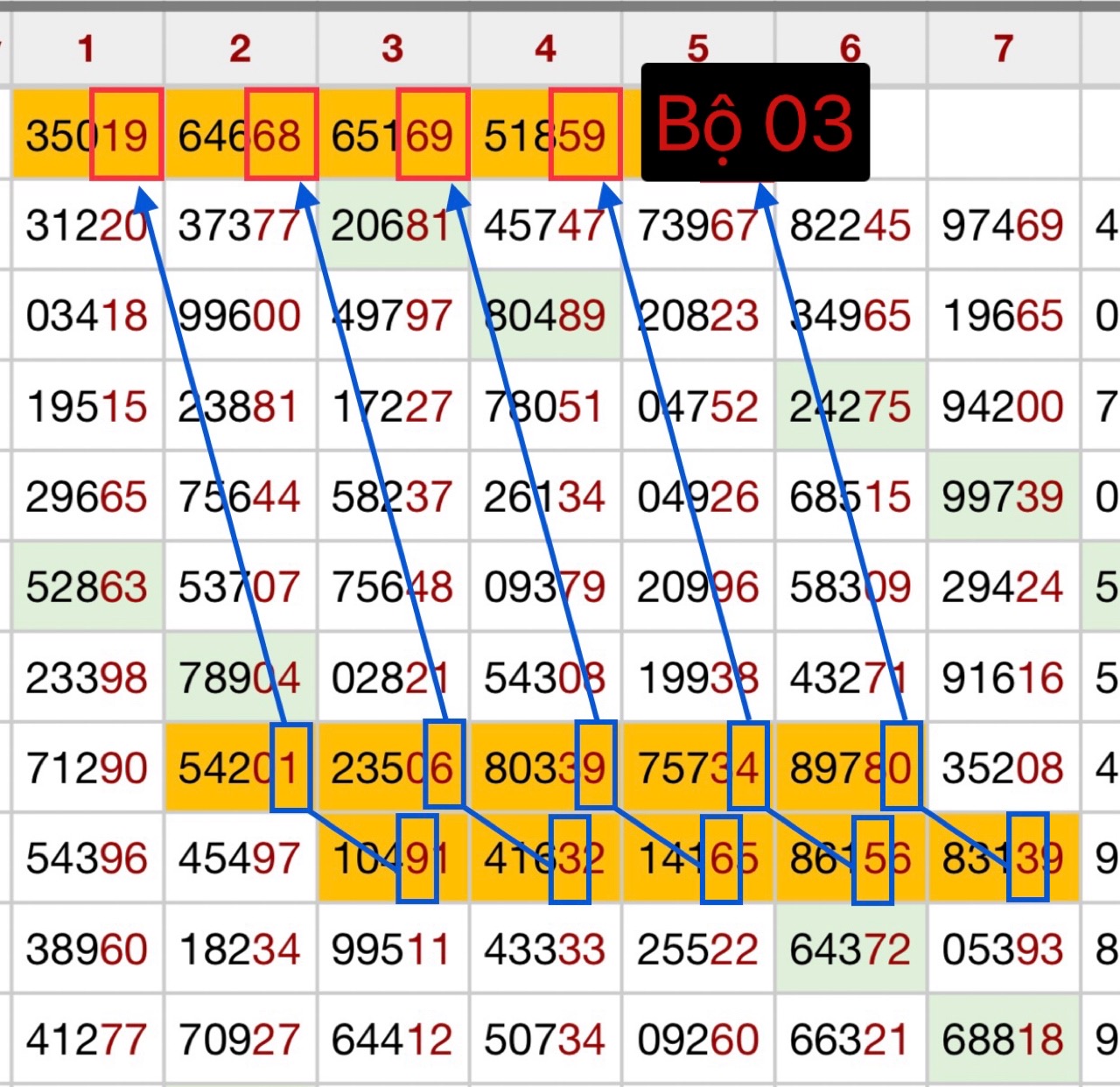Image resolution: width=1120 pixels, height=1087 pixels.
Task: Click cell with value 75644
Action: [241, 496]
